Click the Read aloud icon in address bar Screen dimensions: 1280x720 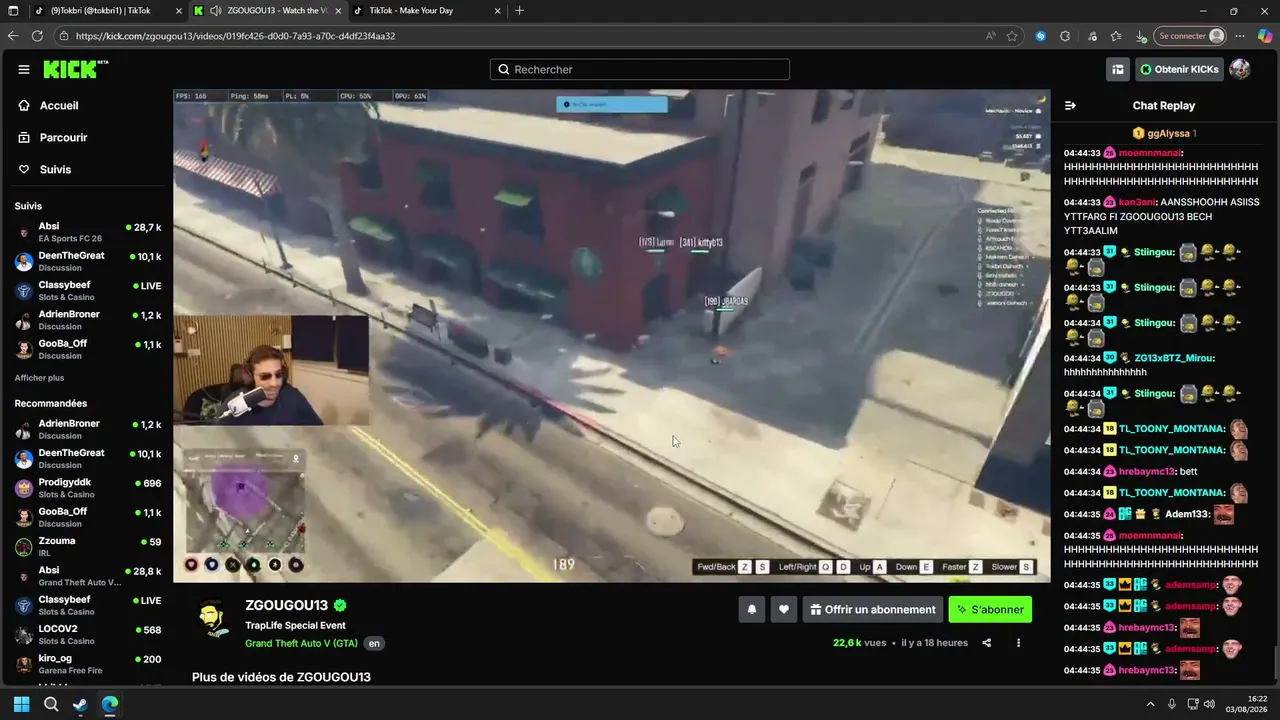coord(990,36)
